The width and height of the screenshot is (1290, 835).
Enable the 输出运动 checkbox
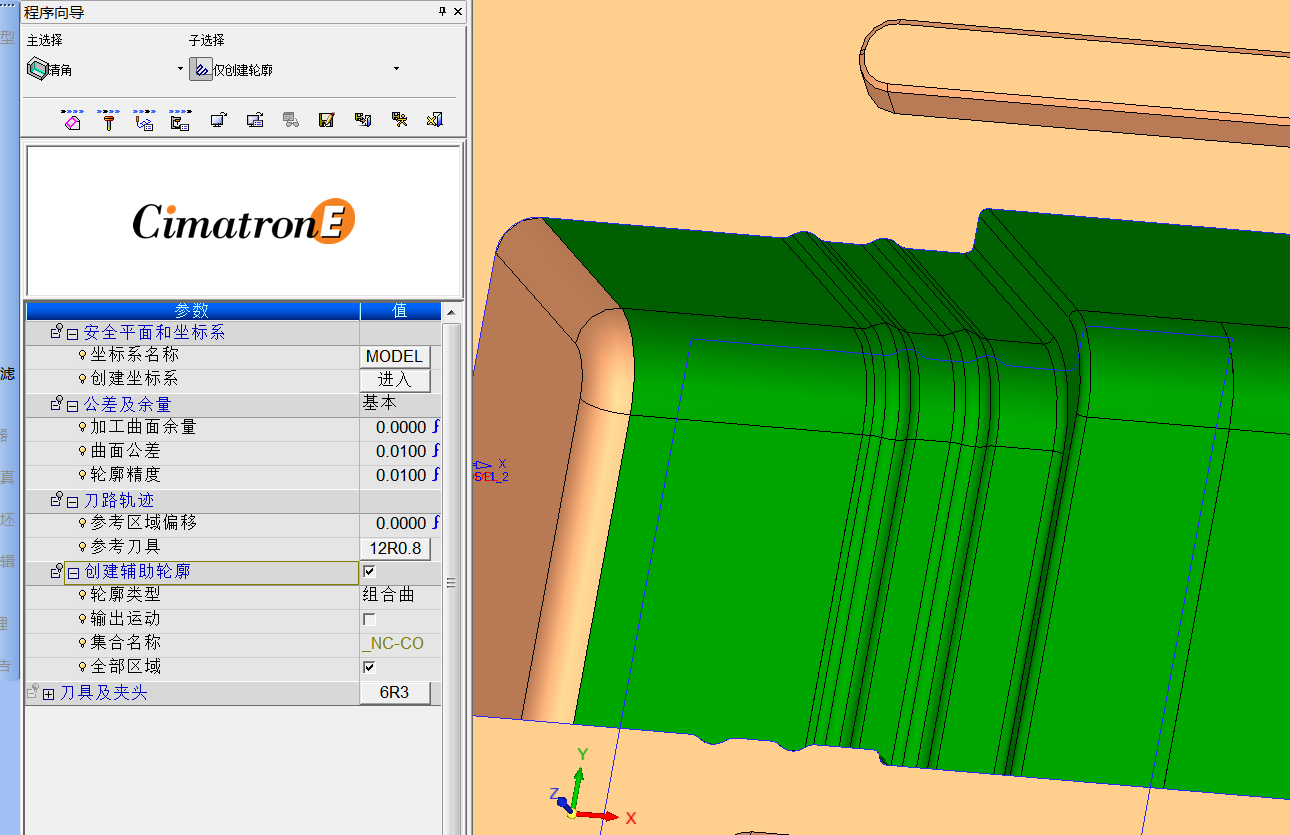pyautogui.click(x=369, y=620)
